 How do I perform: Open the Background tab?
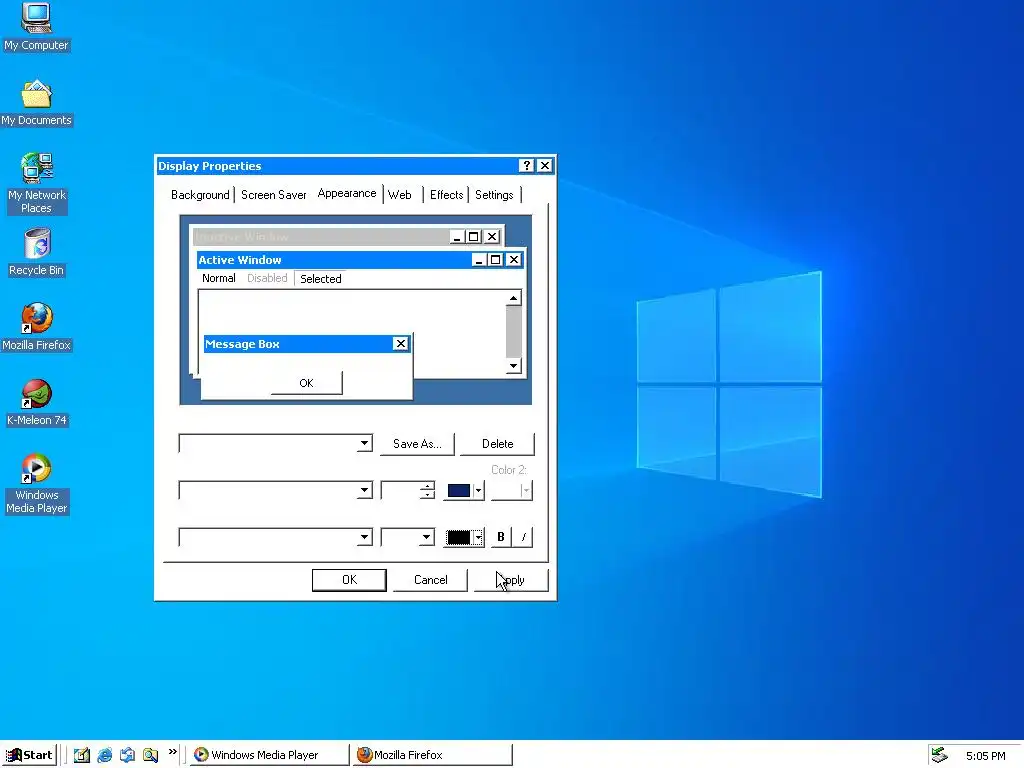click(200, 195)
